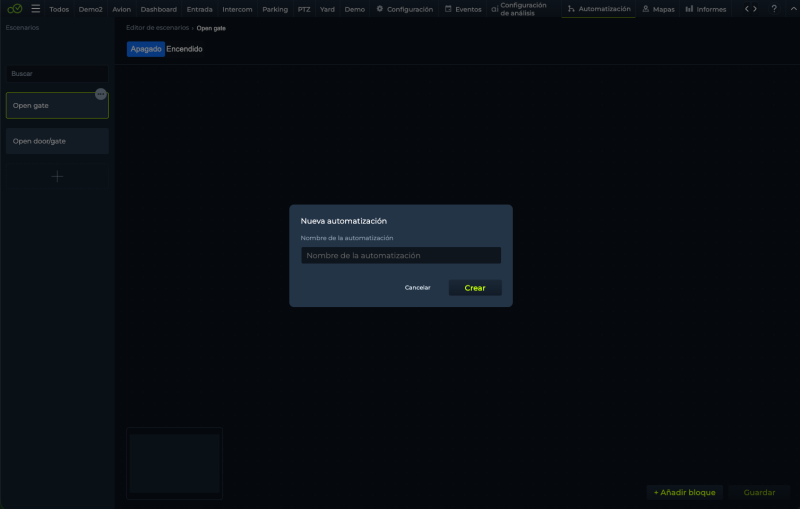
Task: Click the Open gate breadcrumb text
Action: point(211,28)
